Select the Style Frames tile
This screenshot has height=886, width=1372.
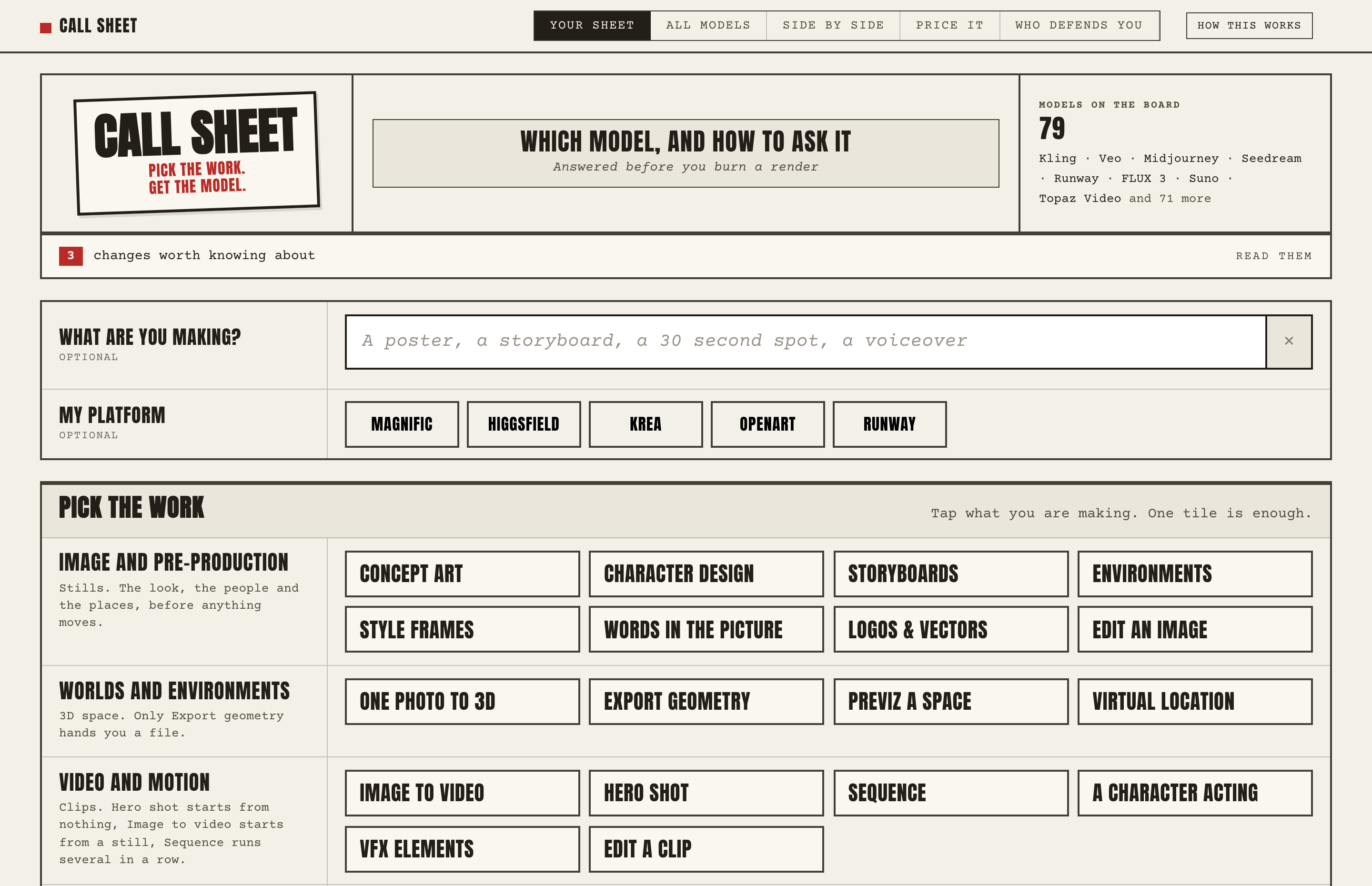click(462, 629)
